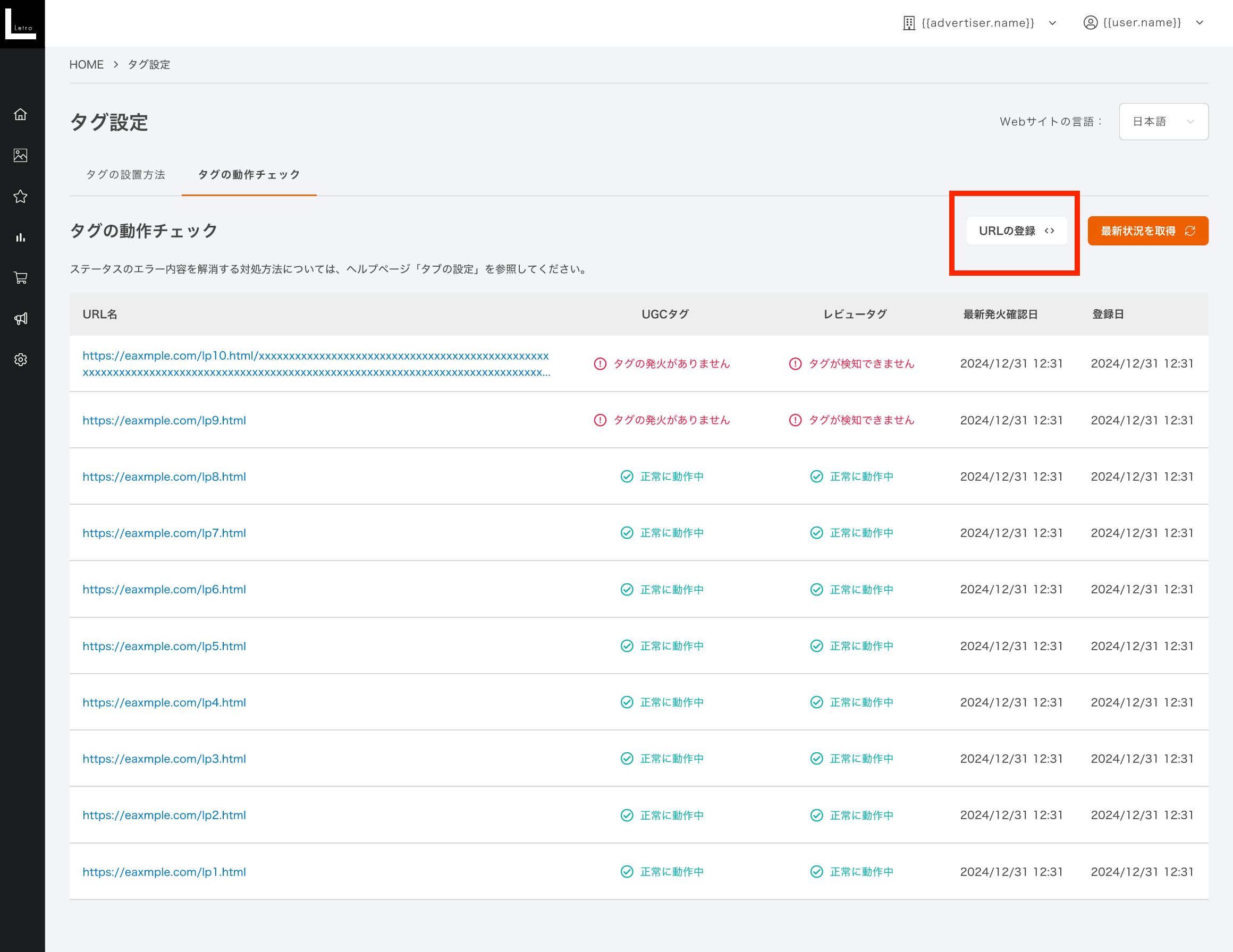Select the タグの動作チェック tab

249,174
